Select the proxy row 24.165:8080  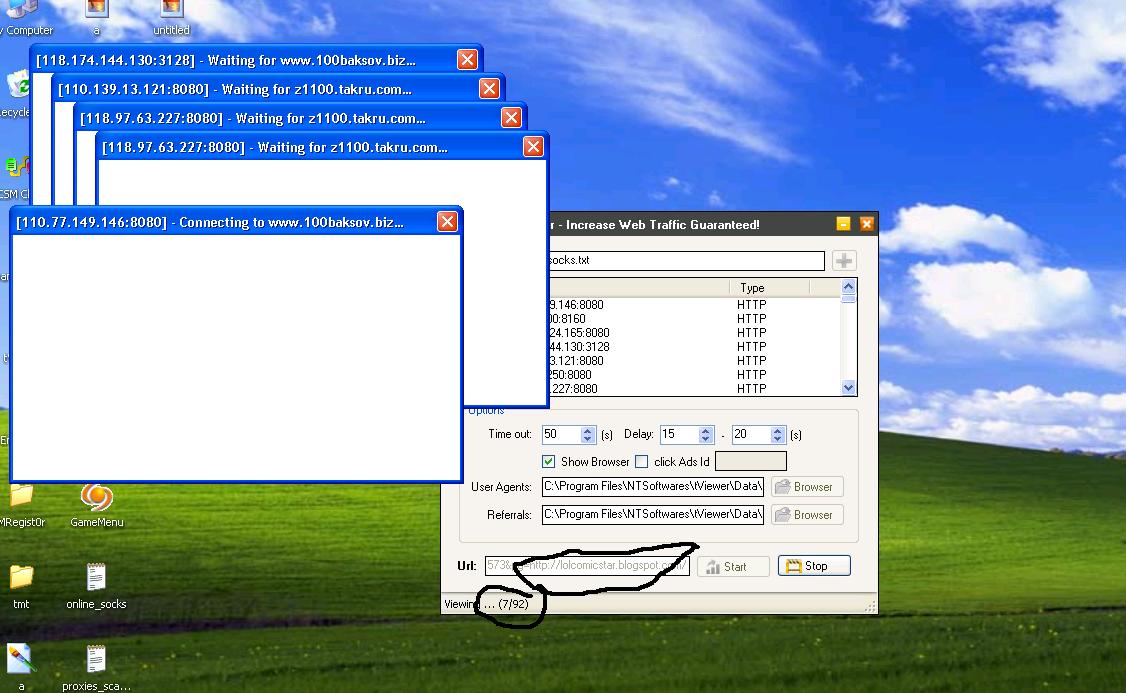693,332
